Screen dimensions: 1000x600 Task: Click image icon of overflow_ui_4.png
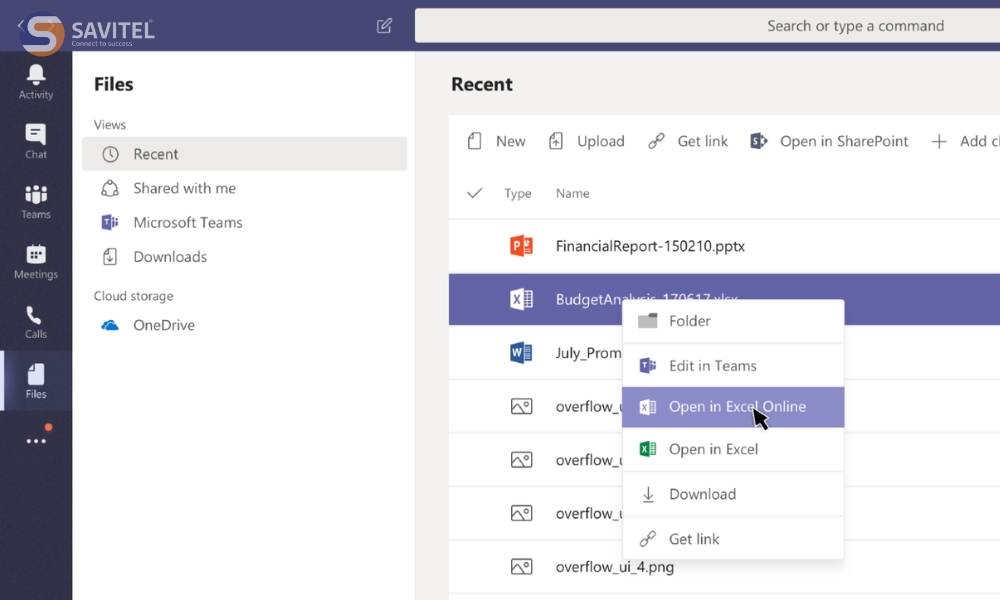point(521,566)
